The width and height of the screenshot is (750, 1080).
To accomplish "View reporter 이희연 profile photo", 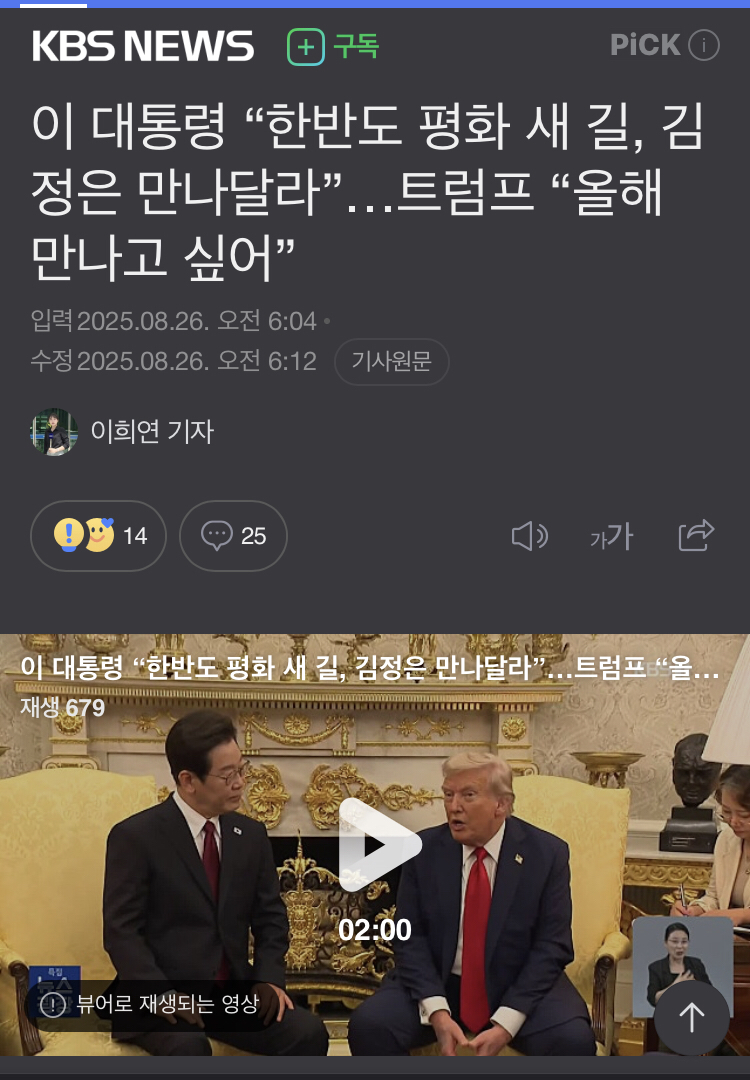I will [54, 432].
